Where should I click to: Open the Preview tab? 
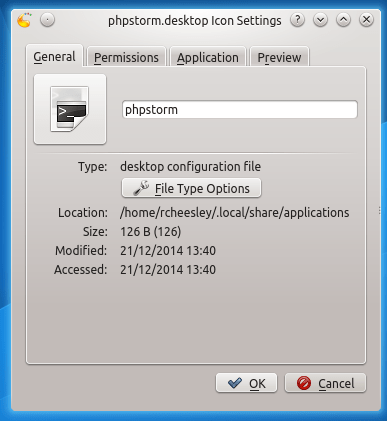[279, 57]
